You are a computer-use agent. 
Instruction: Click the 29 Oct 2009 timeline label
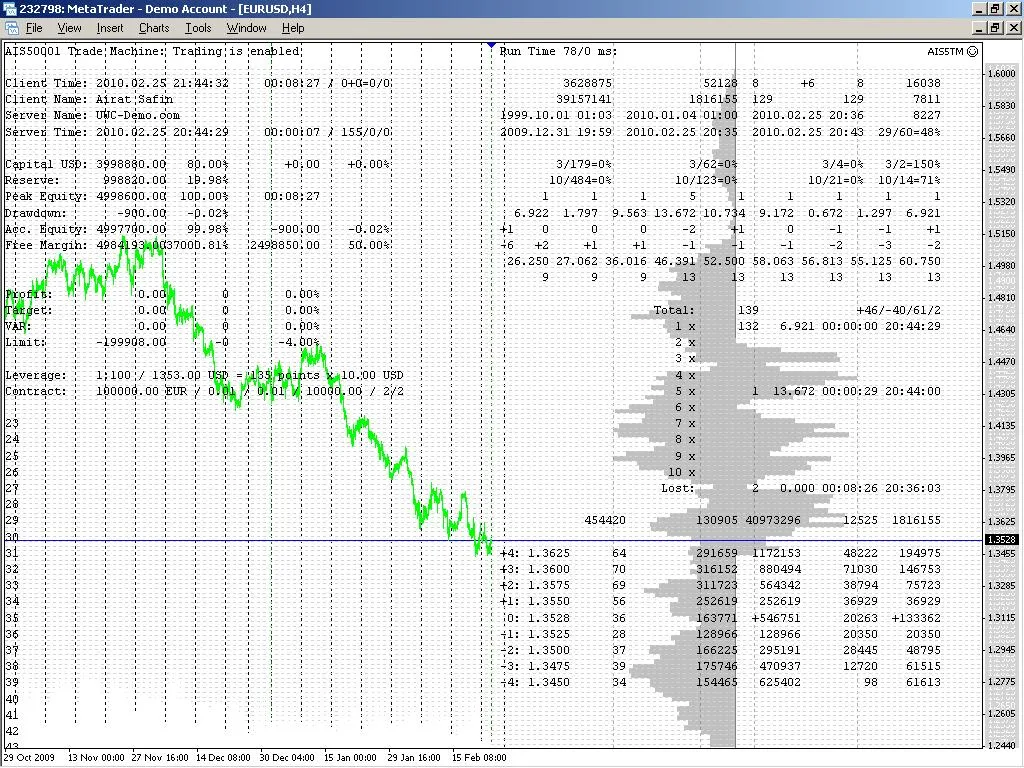pyautogui.click(x=30, y=757)
